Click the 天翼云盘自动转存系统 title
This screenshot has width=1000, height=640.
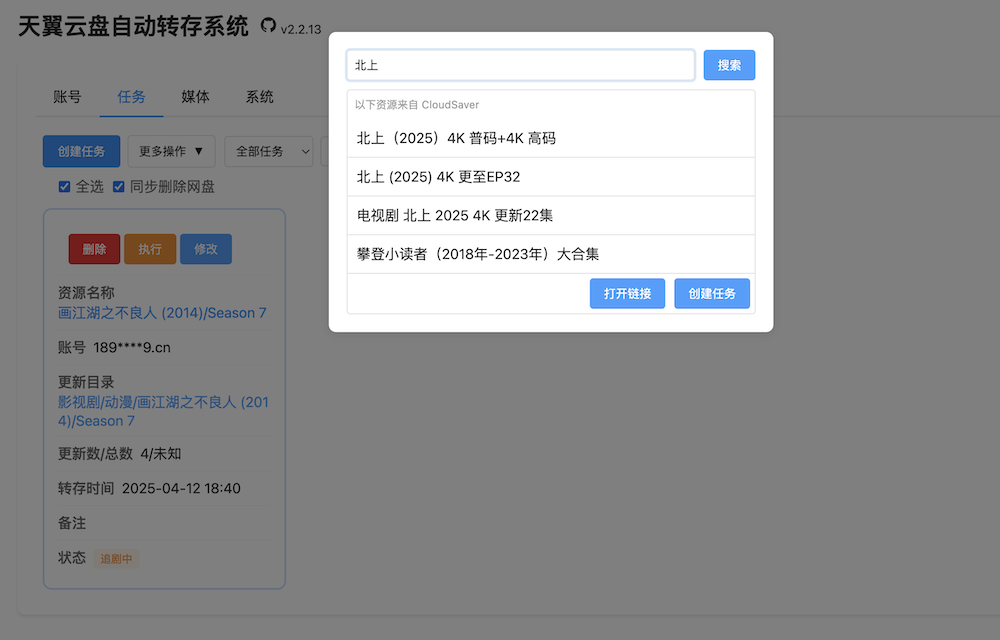point(133,26)
